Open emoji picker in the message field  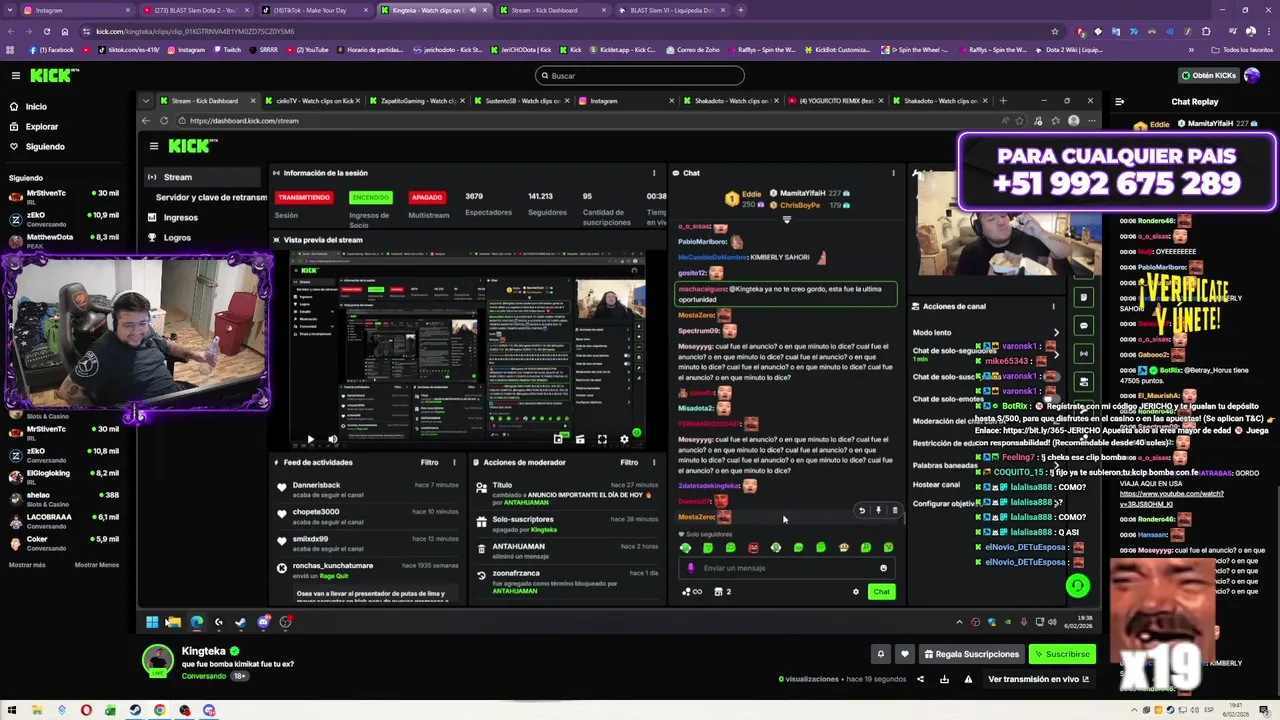pos(883,568)
